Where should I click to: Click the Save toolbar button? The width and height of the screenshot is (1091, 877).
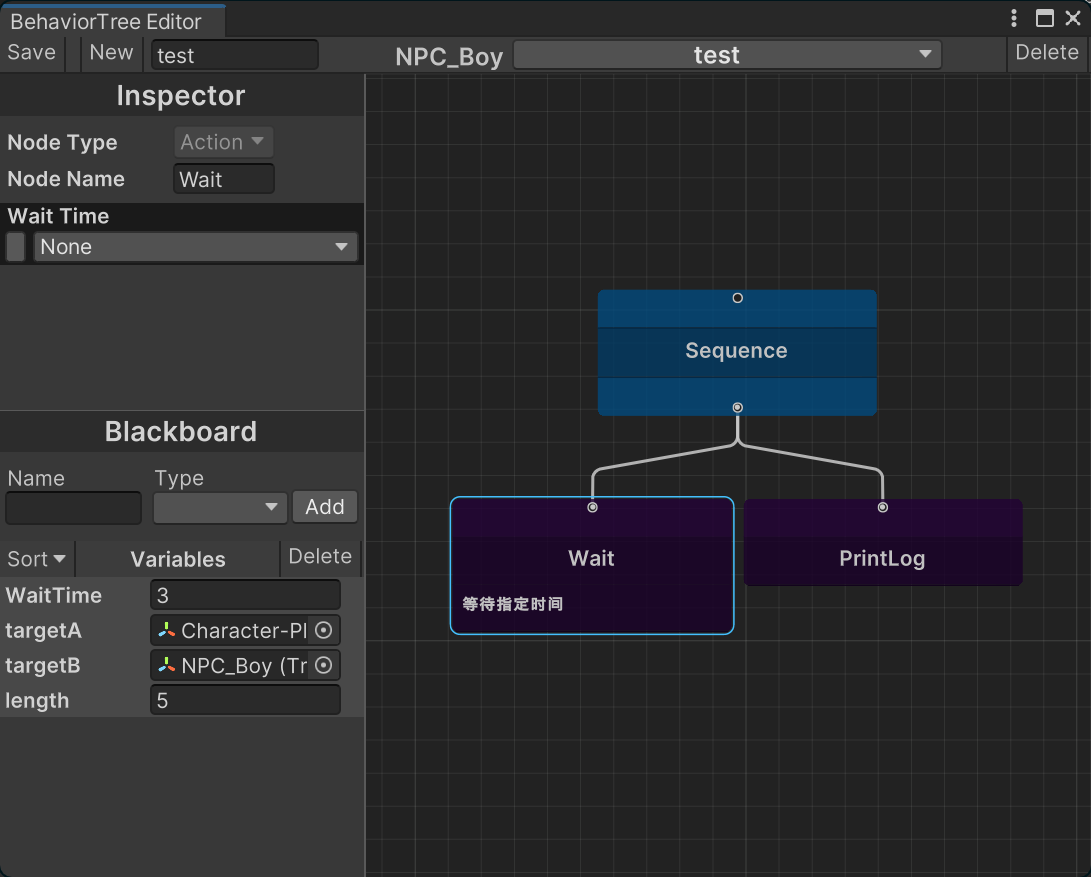[32, 53]
